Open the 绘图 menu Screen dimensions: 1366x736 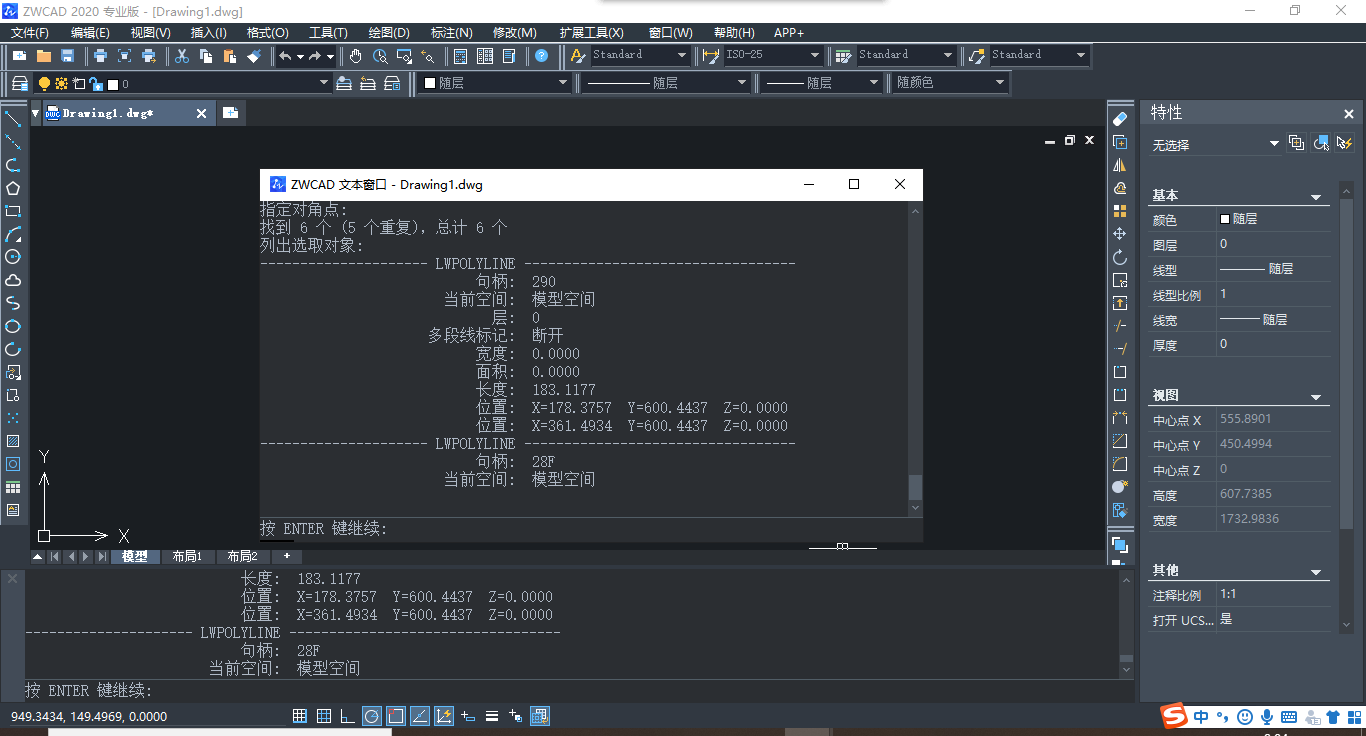pos(389,32)
